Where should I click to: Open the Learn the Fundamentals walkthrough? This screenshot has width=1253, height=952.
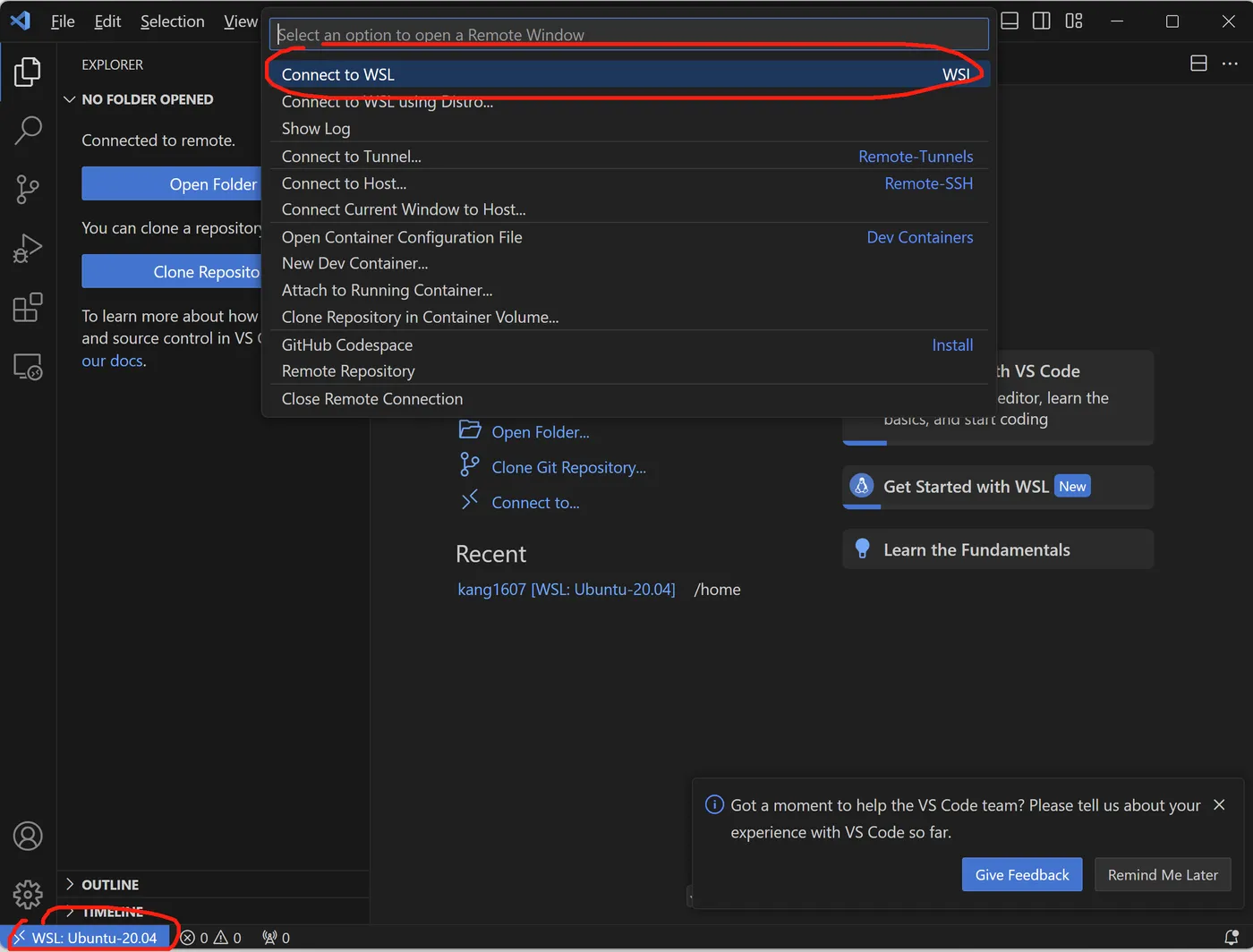click(998, 549)
